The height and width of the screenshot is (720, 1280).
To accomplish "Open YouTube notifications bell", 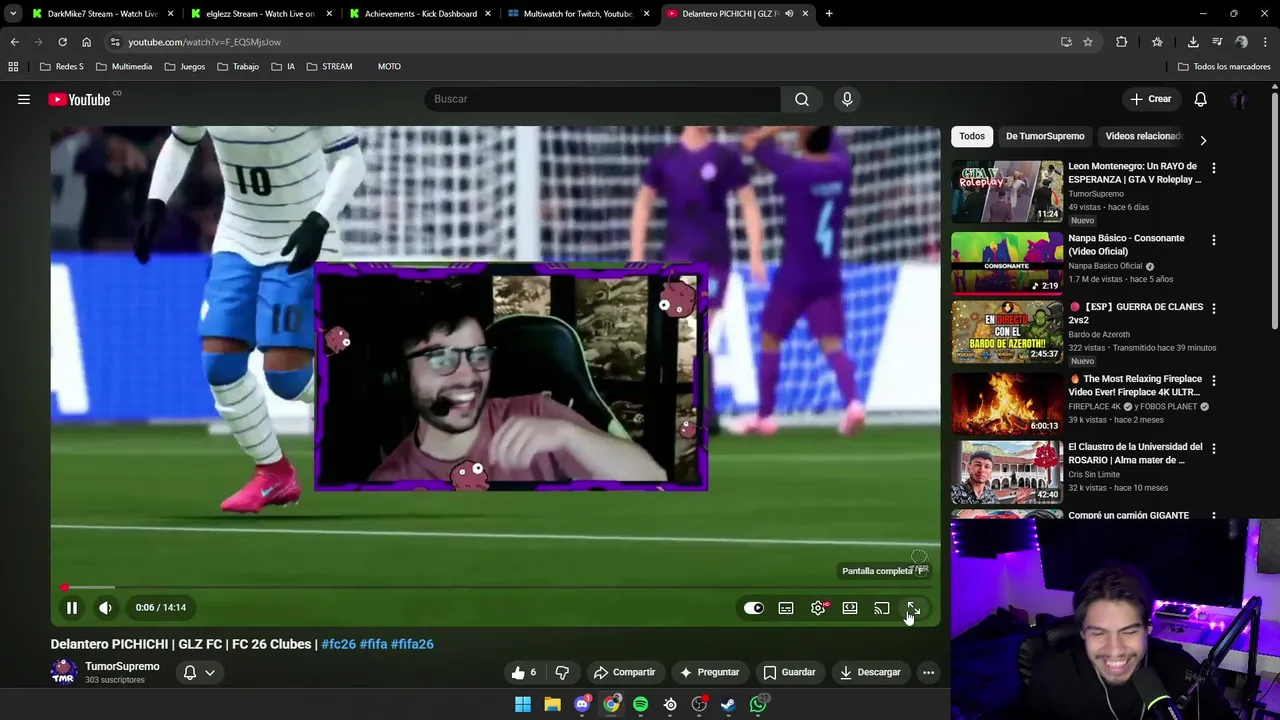I will 1200,99.
